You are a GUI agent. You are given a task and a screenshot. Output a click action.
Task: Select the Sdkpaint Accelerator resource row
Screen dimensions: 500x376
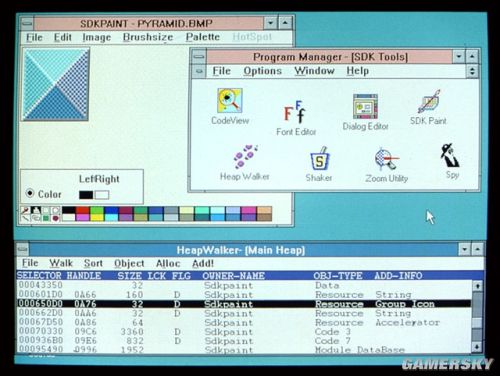click(x=244, y=322)
